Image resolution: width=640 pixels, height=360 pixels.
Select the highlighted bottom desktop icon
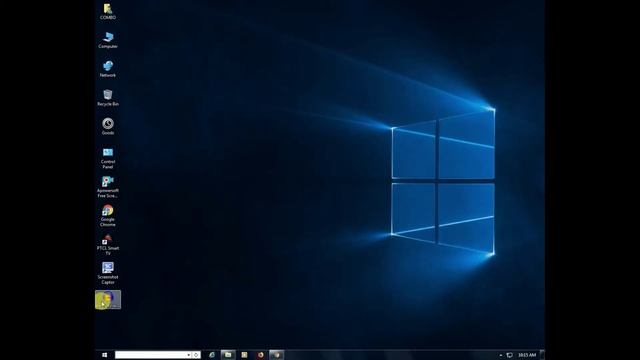tap(108, 300)
